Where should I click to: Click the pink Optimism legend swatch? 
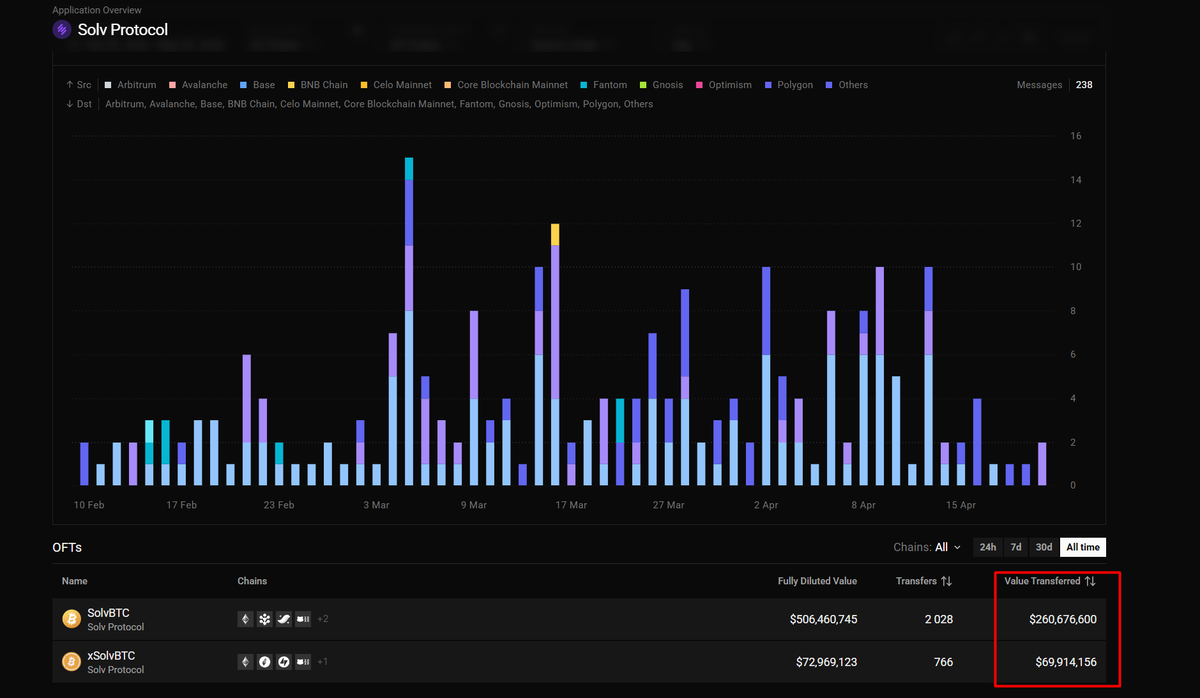(x=699, y=85)
